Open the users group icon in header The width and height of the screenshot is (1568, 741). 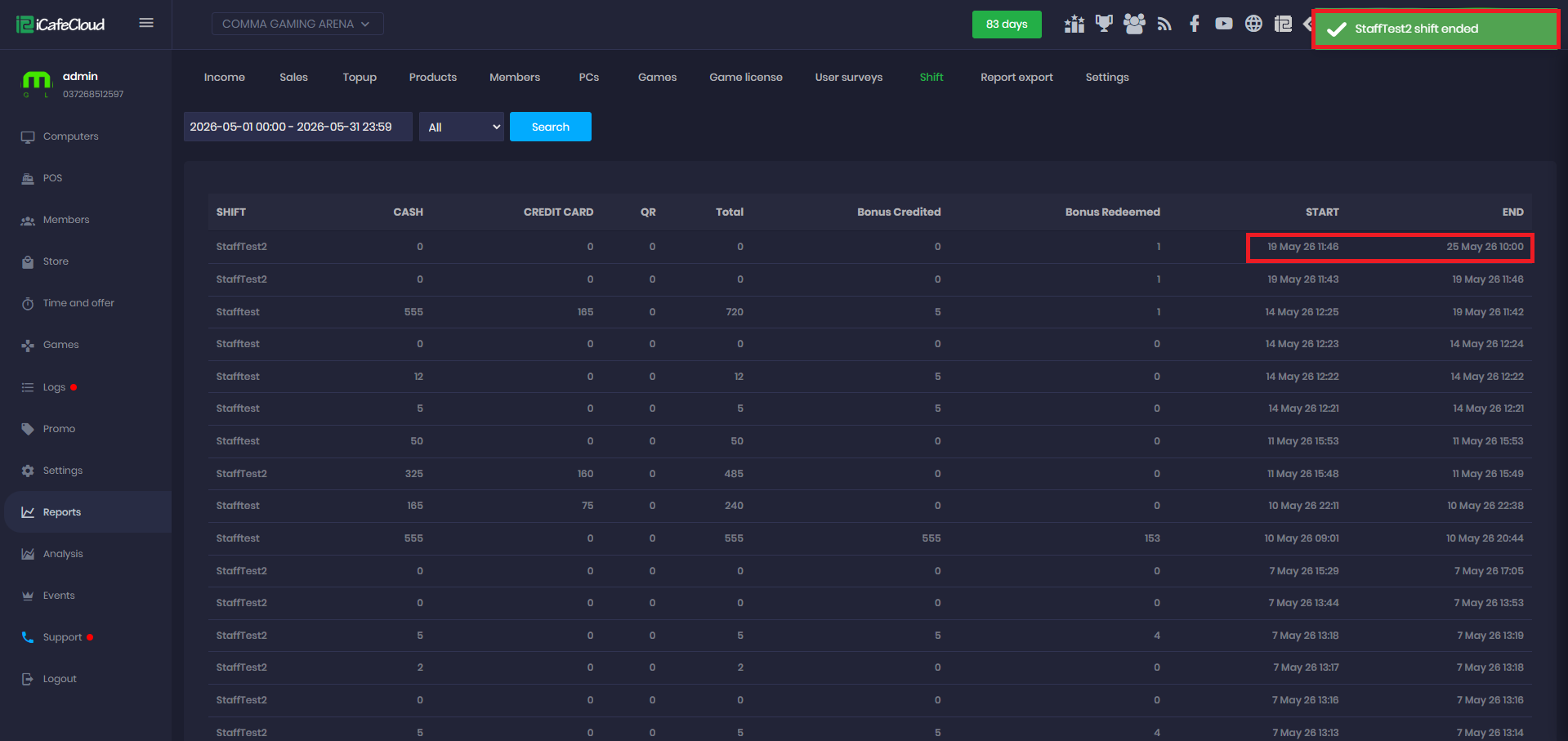(1134, 24)
